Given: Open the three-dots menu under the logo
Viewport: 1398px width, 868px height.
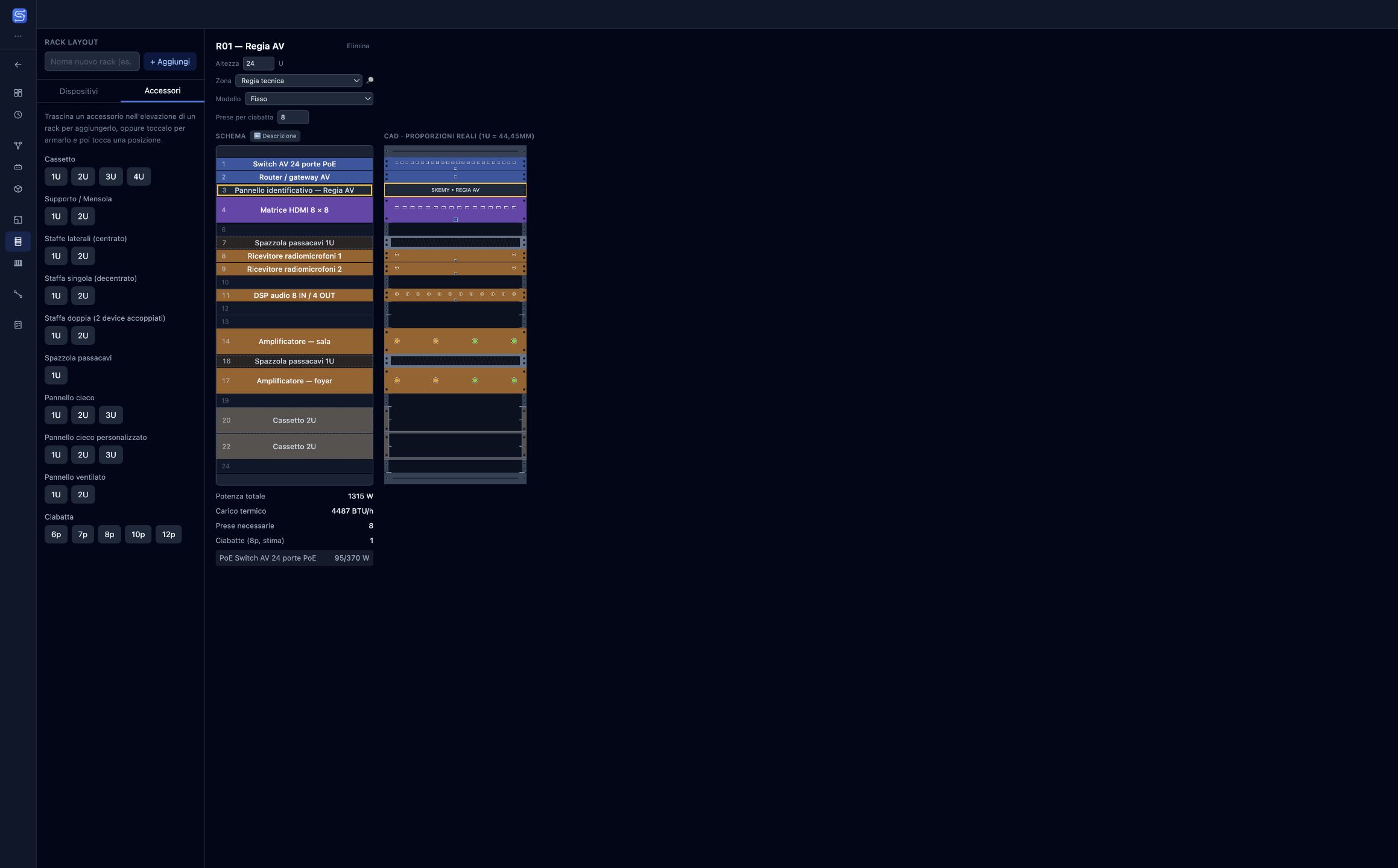Looking at the screenshot, I should coord(18,36).
